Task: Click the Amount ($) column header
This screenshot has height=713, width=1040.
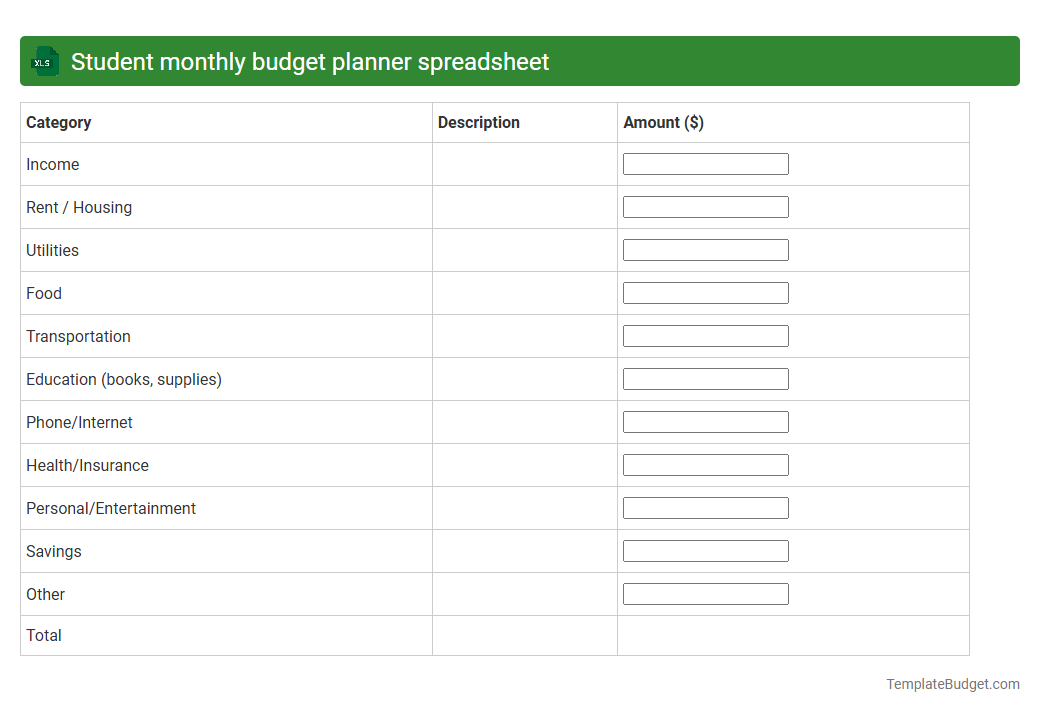Action: pyautogui.click(x=663, y=122)
